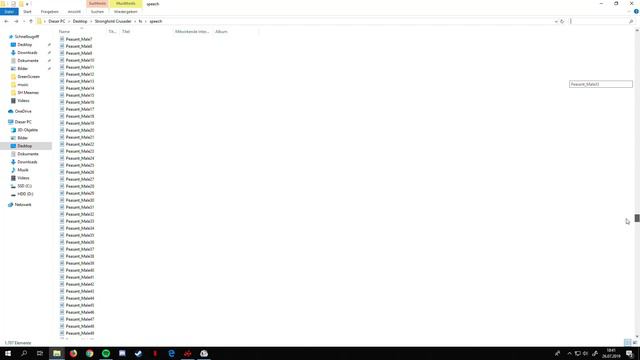Screen dimensions: 640x360
Task: Open the SSD (C:) drive
Action: click(x=24, y=186)
